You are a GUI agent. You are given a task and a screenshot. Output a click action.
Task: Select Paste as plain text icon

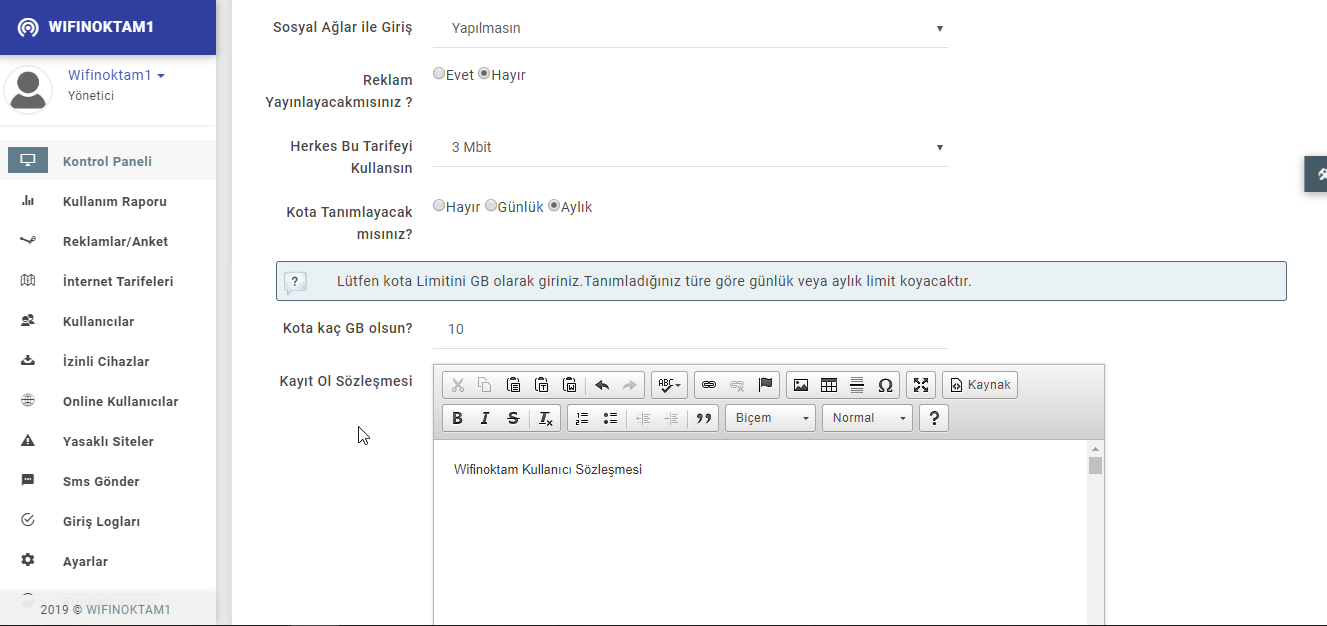(541, 385)
